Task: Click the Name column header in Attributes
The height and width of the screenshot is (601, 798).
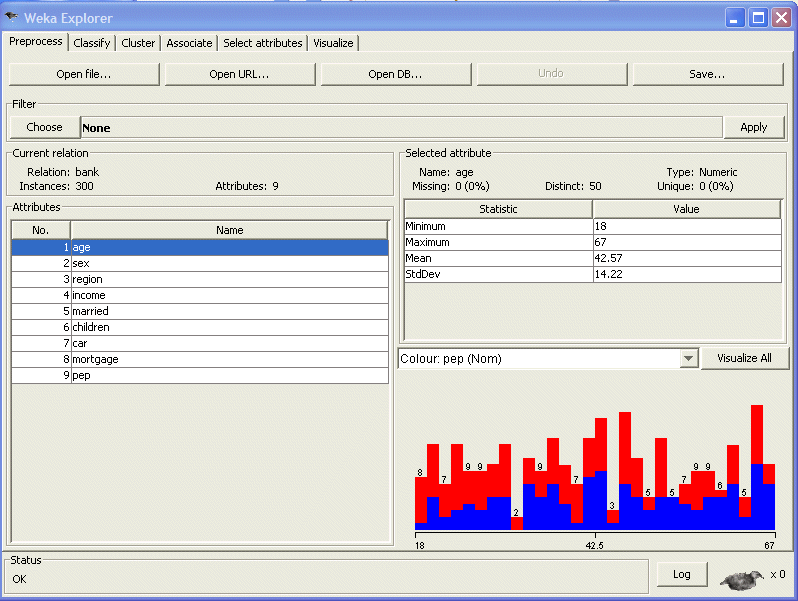Action: tap(229, 230)
